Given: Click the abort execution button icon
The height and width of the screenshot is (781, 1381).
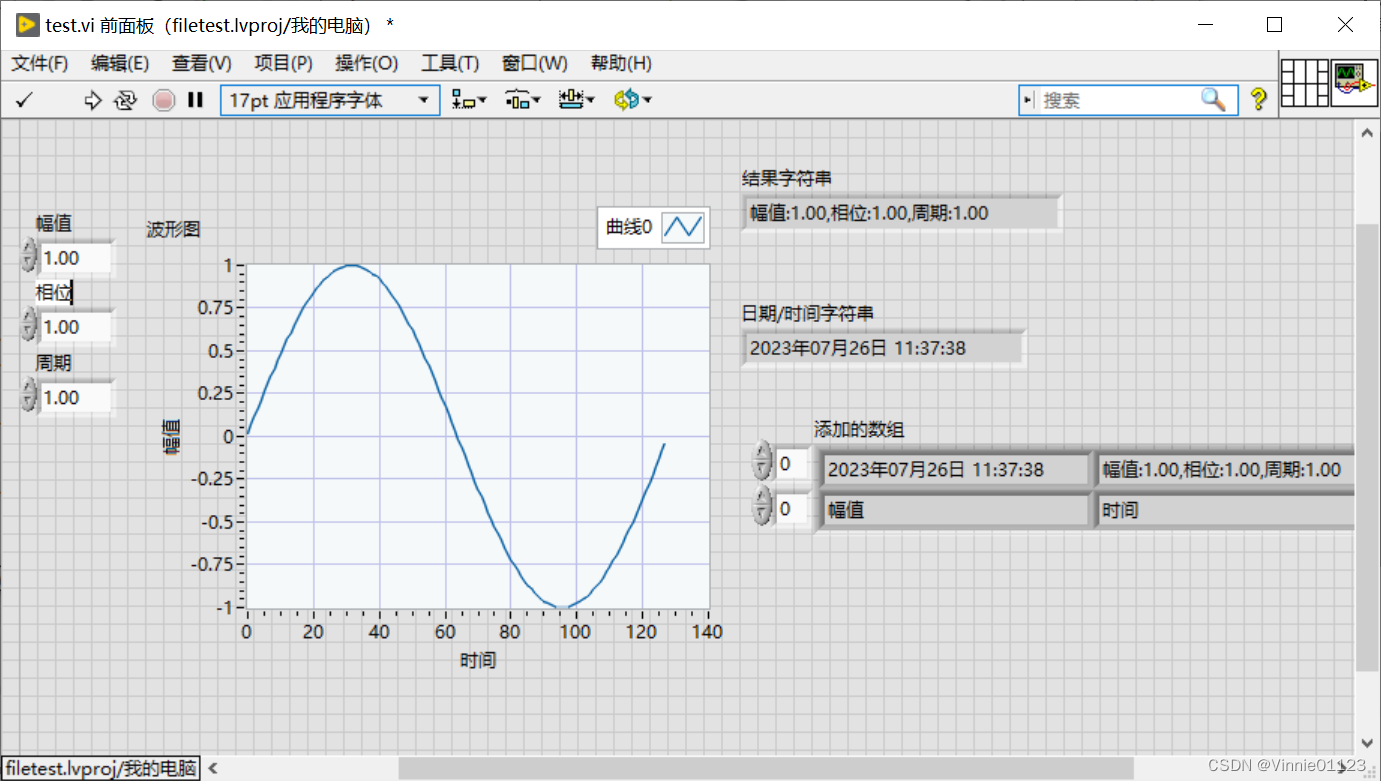Looking at the screenshot, I should [x=163, y=99].
